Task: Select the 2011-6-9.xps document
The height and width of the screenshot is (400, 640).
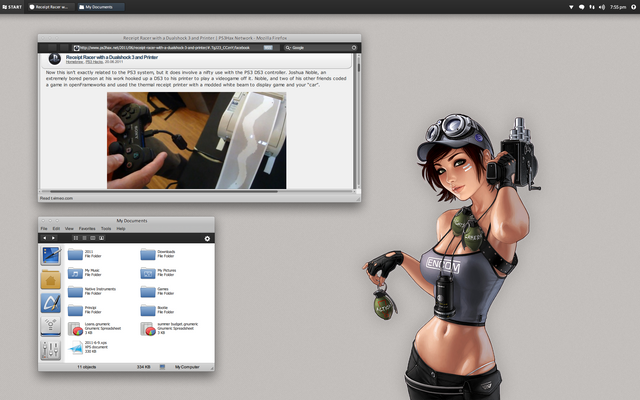Action: pyautogui.click(x=88, y=347)
